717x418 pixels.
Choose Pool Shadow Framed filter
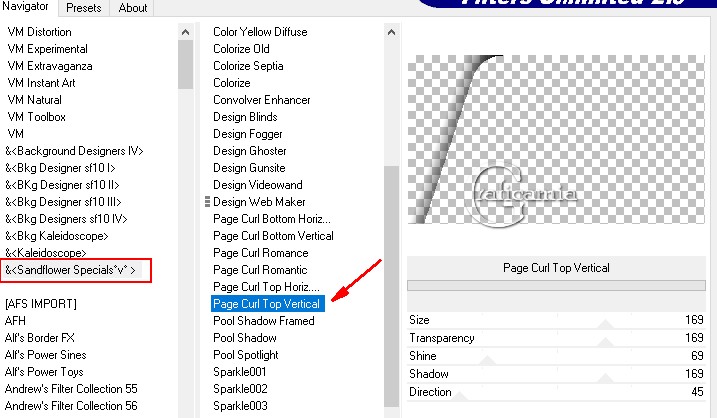pos(264,321)
